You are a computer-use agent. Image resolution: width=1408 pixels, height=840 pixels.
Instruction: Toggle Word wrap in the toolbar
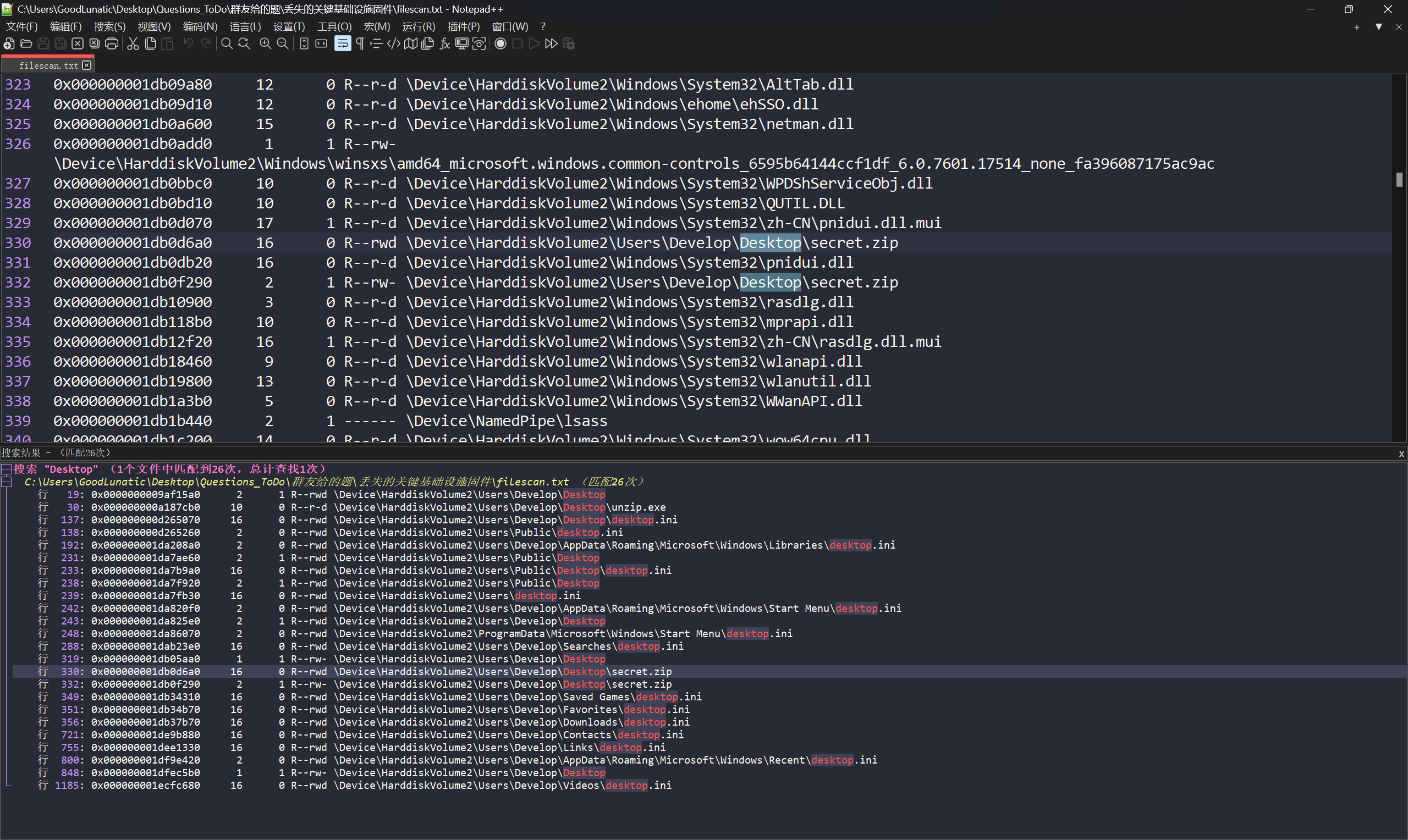pyautogui.click(x=343, y=43)
